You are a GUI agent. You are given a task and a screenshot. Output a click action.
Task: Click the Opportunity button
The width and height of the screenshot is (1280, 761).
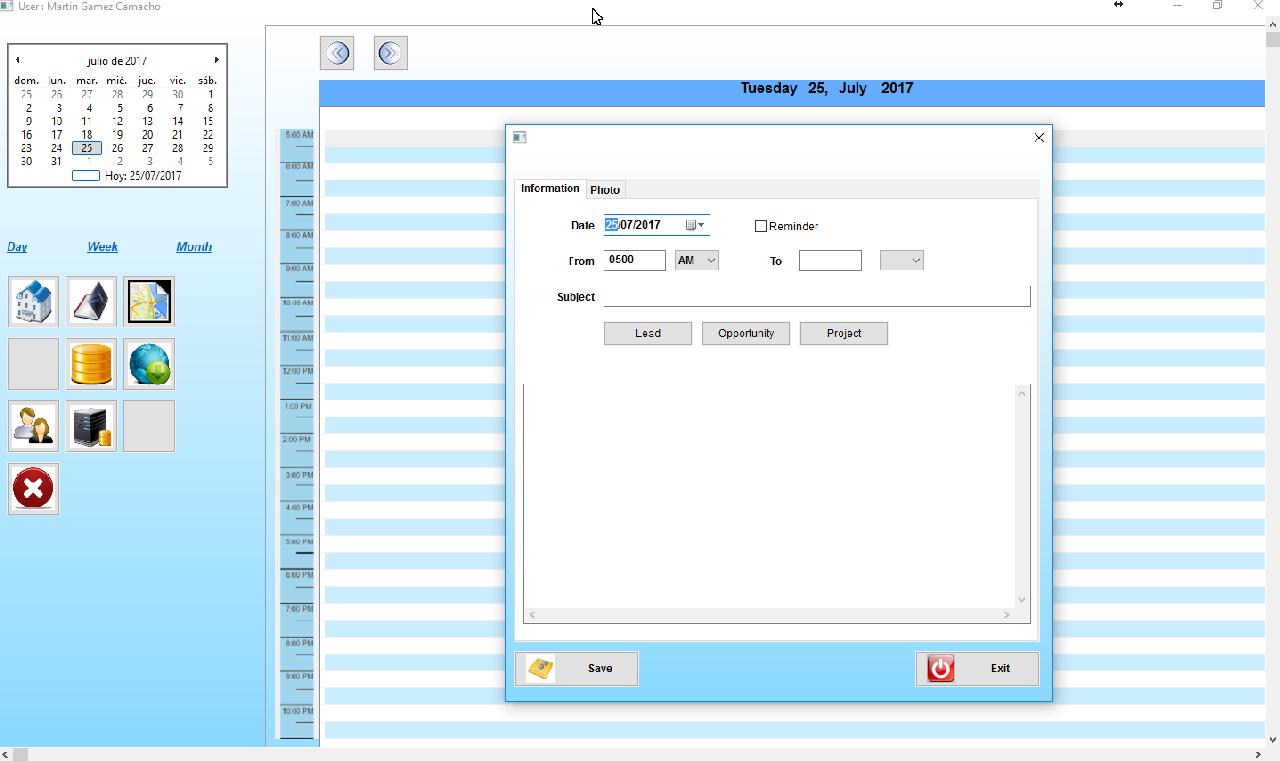point(745,333)
